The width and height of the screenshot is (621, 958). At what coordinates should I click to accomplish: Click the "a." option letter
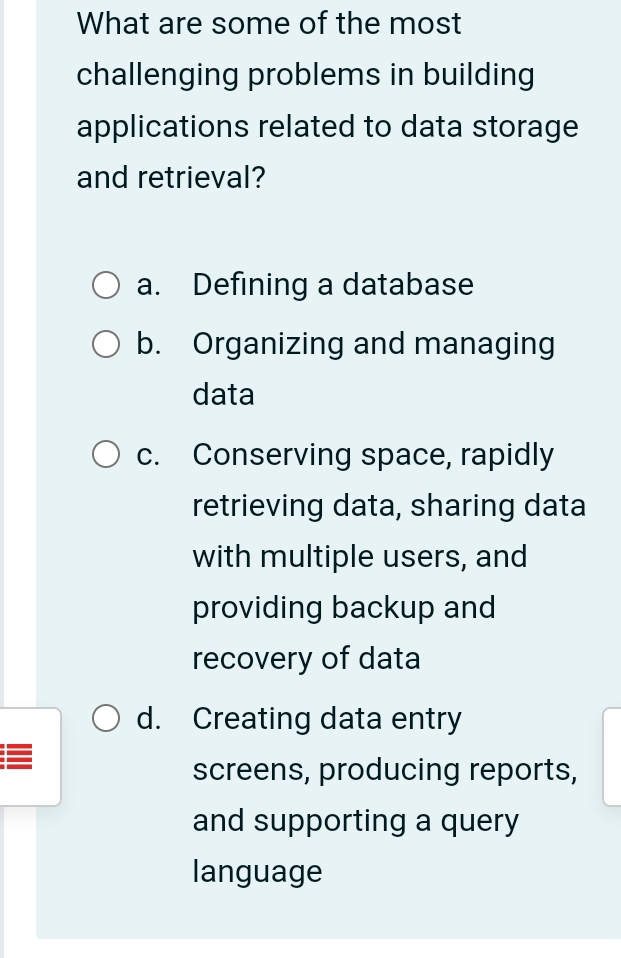150,286
